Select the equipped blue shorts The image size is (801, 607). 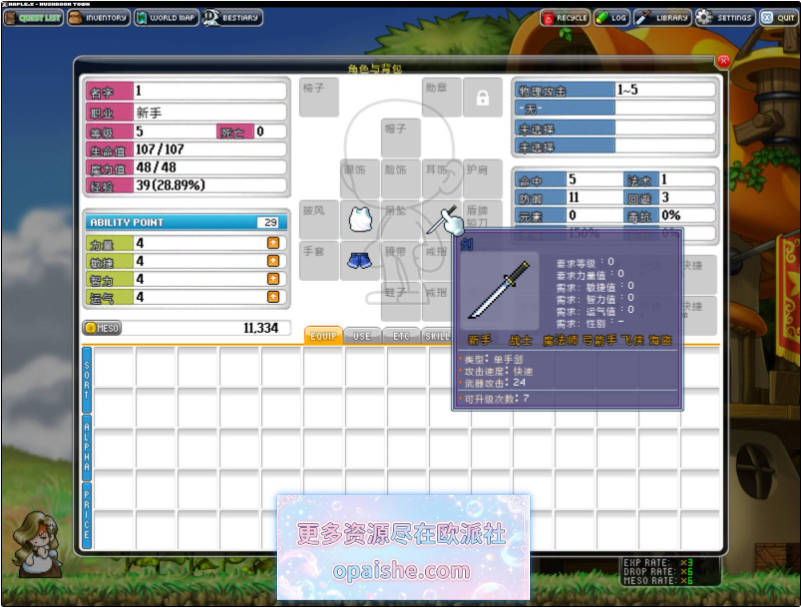[x=360, y=261]
